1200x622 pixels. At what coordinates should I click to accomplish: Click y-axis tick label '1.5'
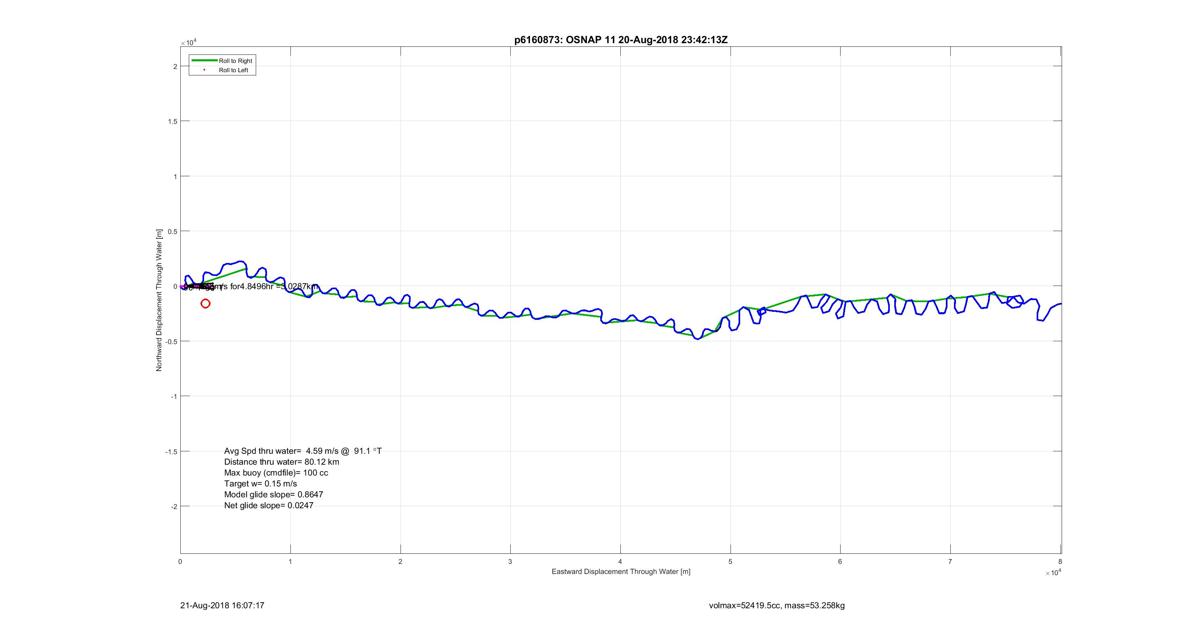click(x=171, y=121)
